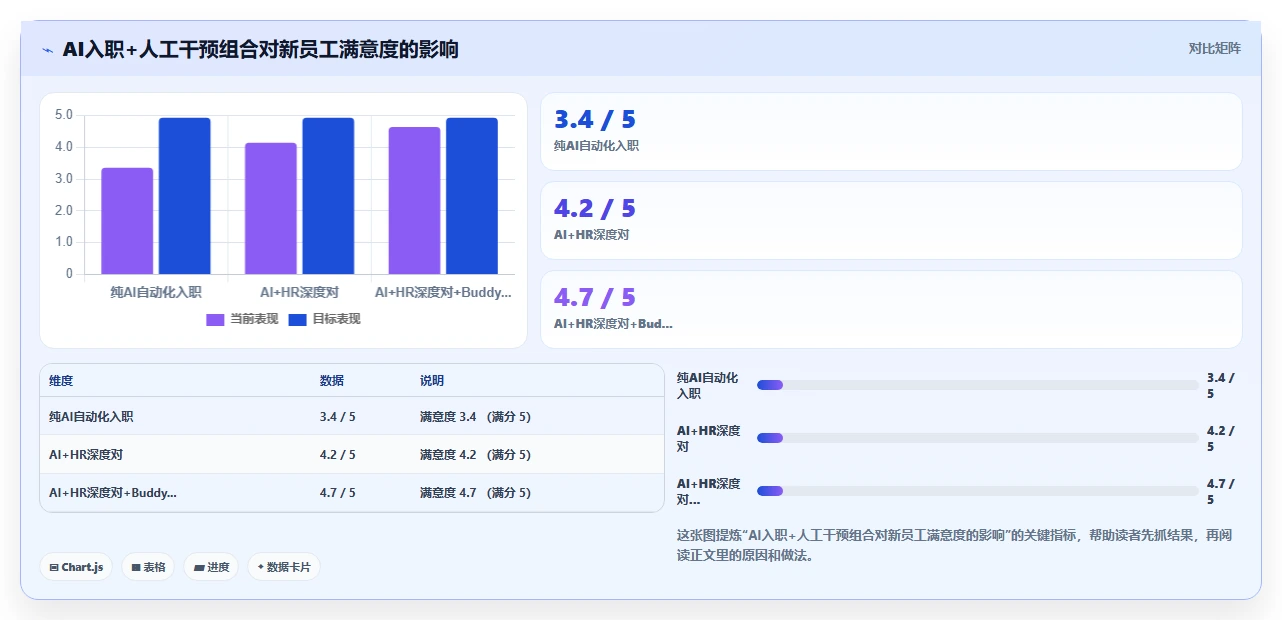Screen dimensions: 1282x620
Task: Click the progress value "4.2 / 5" at right
Action: (1221, 439)
